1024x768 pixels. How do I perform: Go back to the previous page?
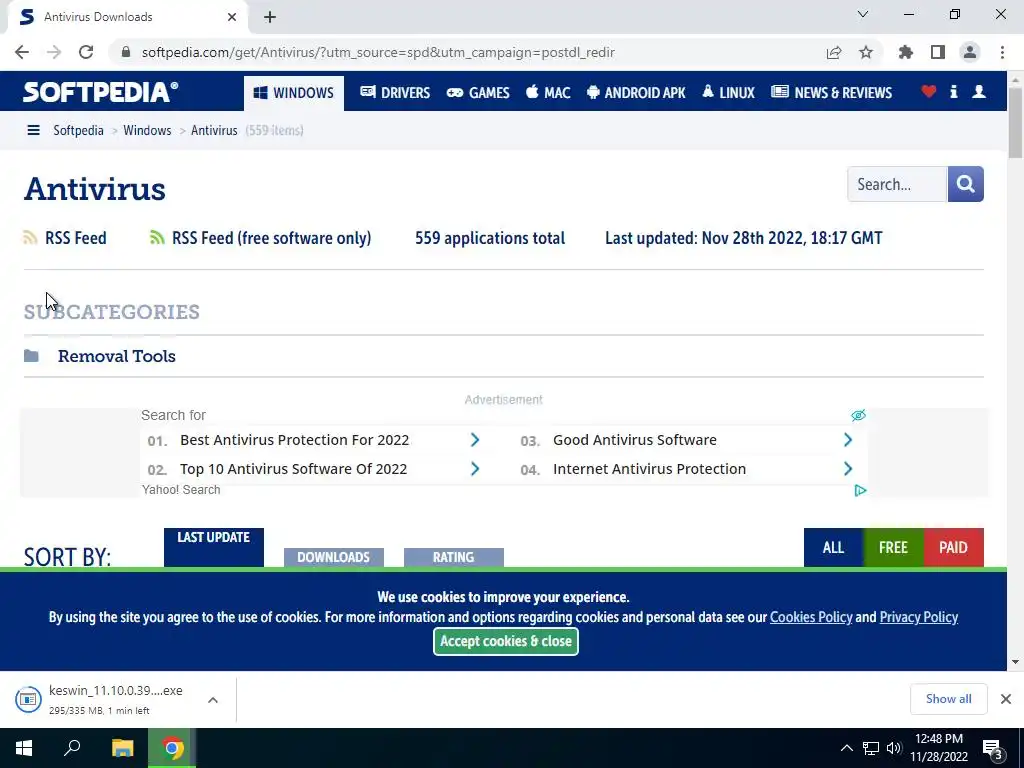tap(22, 52)
